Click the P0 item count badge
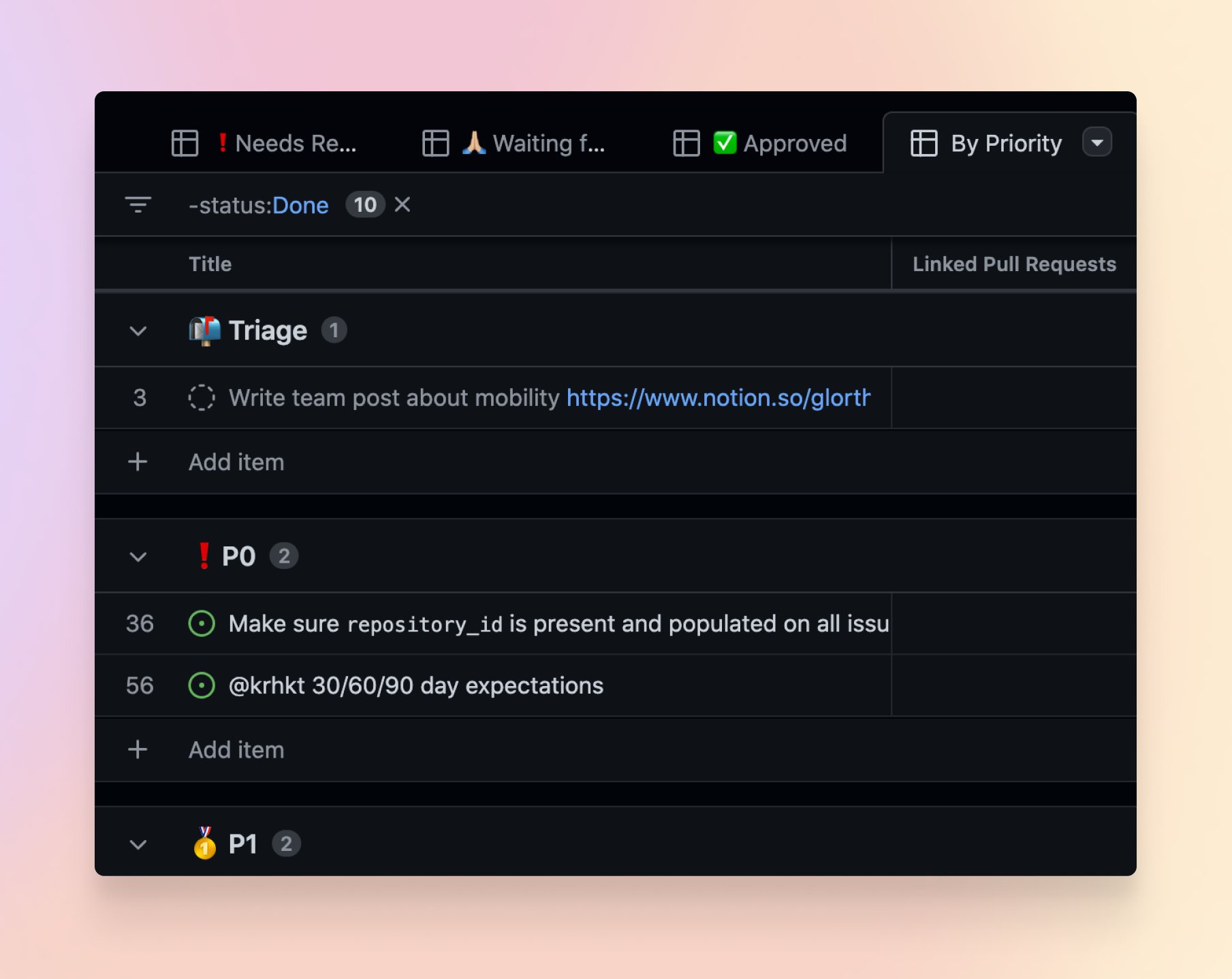Viewport: 1232px width, 979px height. tap(284, 556)
